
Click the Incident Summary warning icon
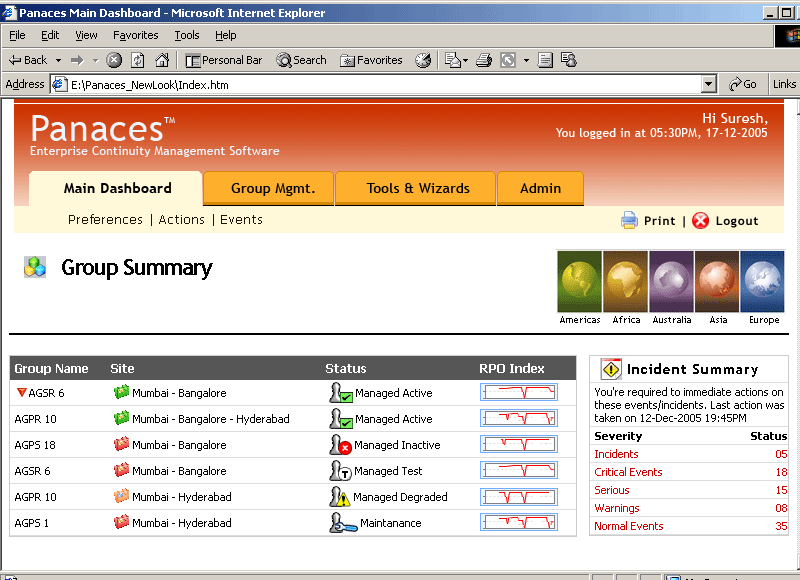click(x=611, y=369)
